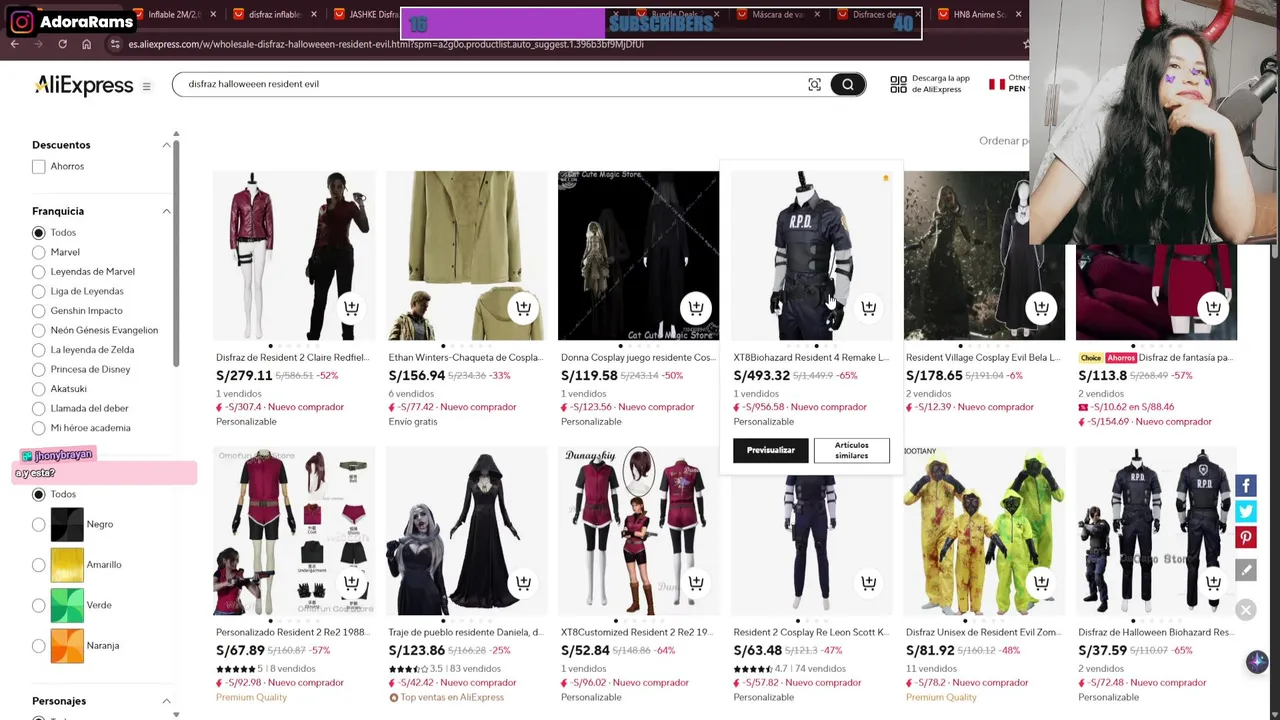Select La leyenda de Zelda radio option
The height and width of the screenshot is (720, 1280).
pos(38,350)
